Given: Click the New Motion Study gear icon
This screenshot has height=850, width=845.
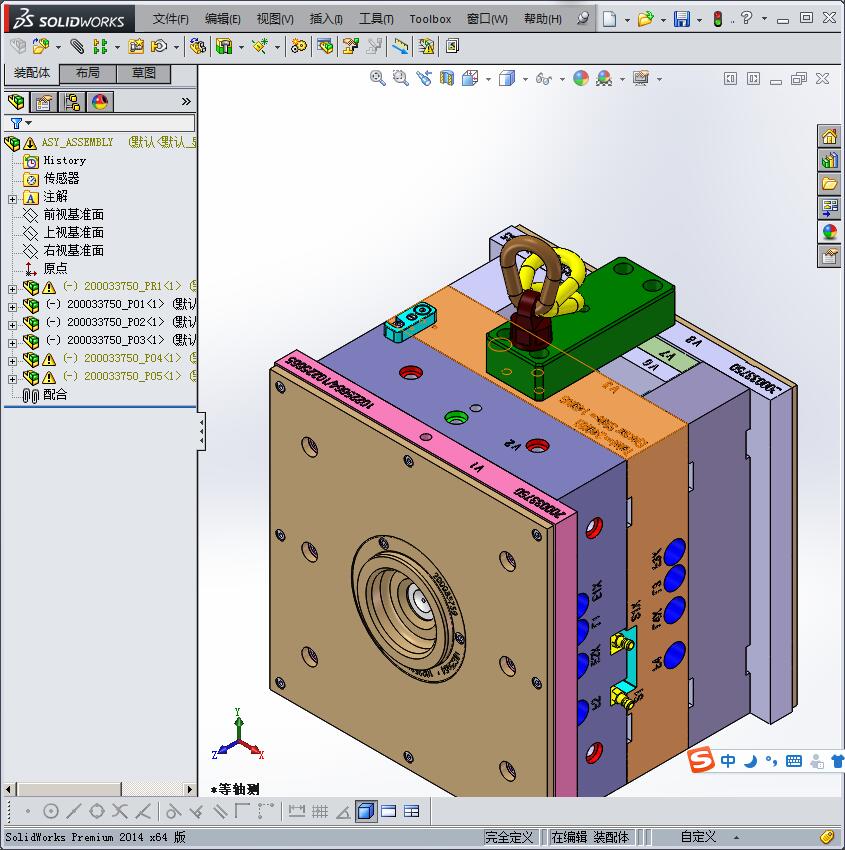Looking at the screenshot, I should pos(298,47).
